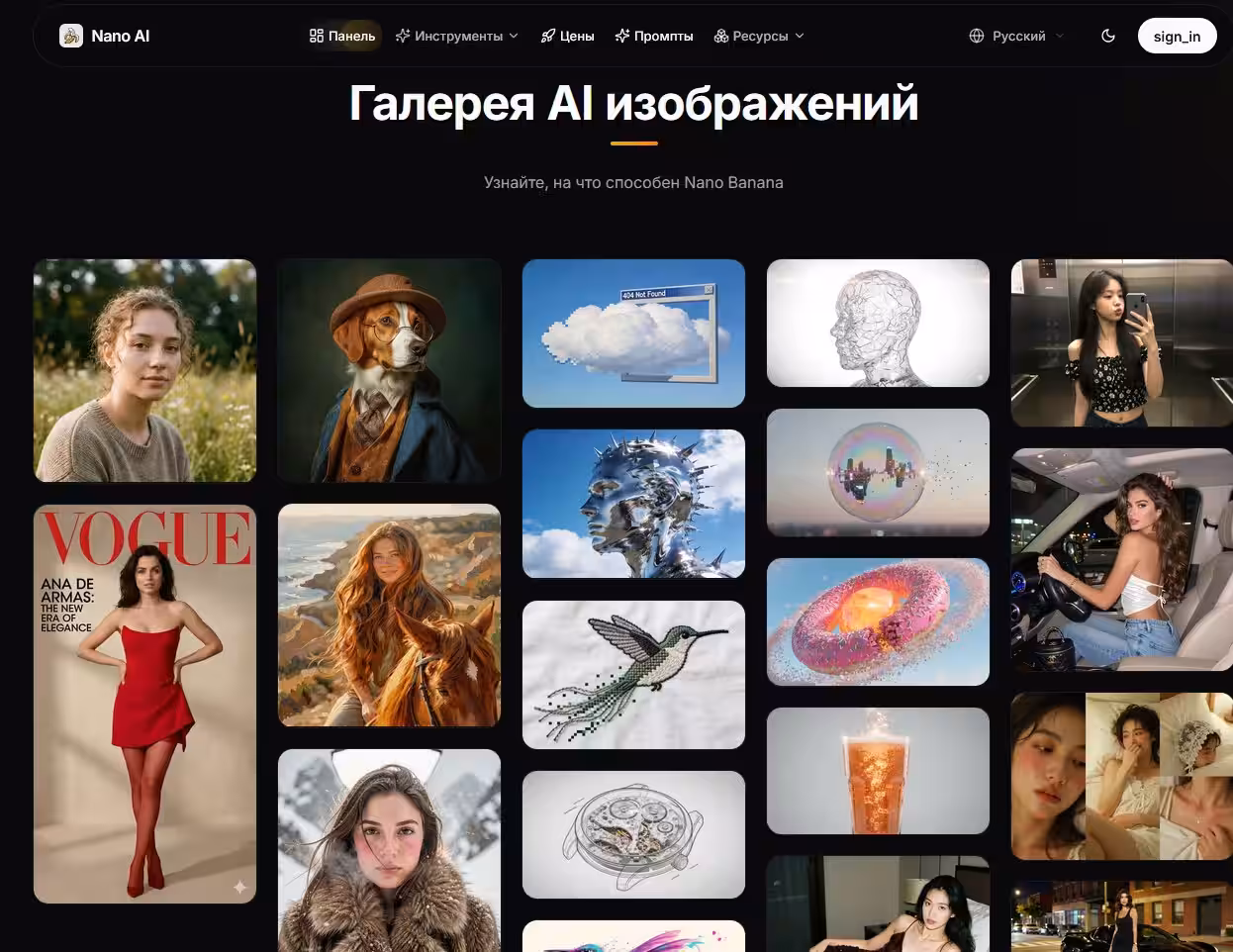The image size is (1233, 952).
Task: View the pink donut planet image
Action: pos(878,621)
